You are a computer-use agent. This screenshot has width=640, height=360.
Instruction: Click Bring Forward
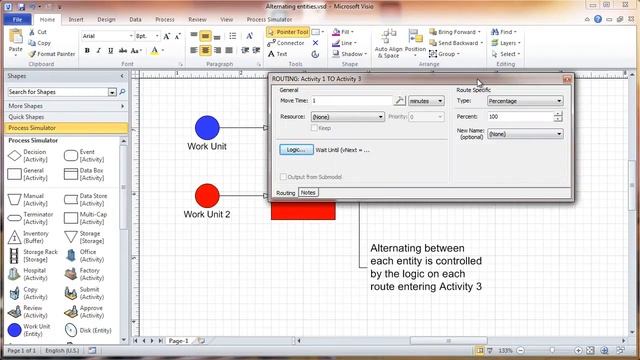click(455, 32)
